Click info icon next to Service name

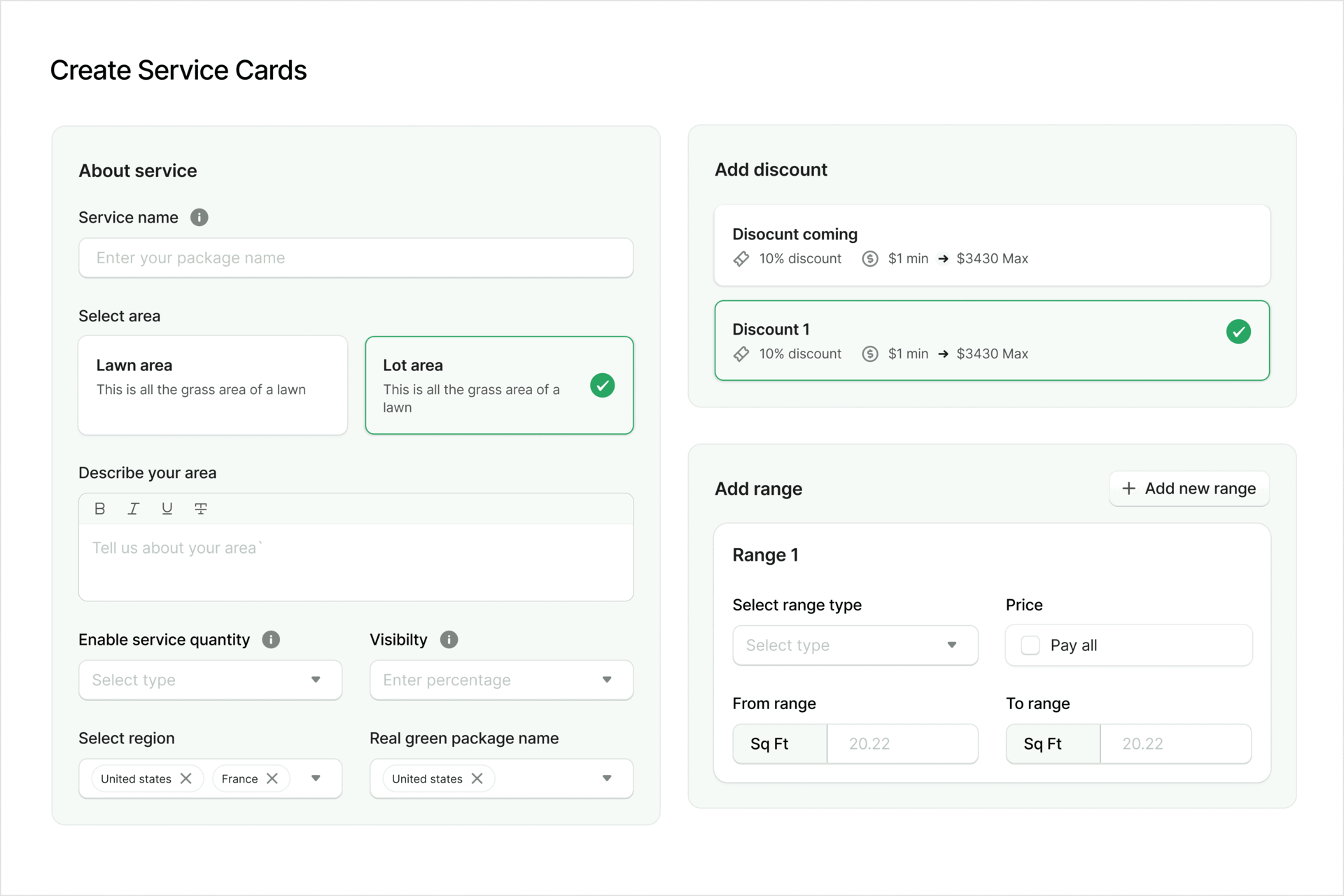point(199,218)
